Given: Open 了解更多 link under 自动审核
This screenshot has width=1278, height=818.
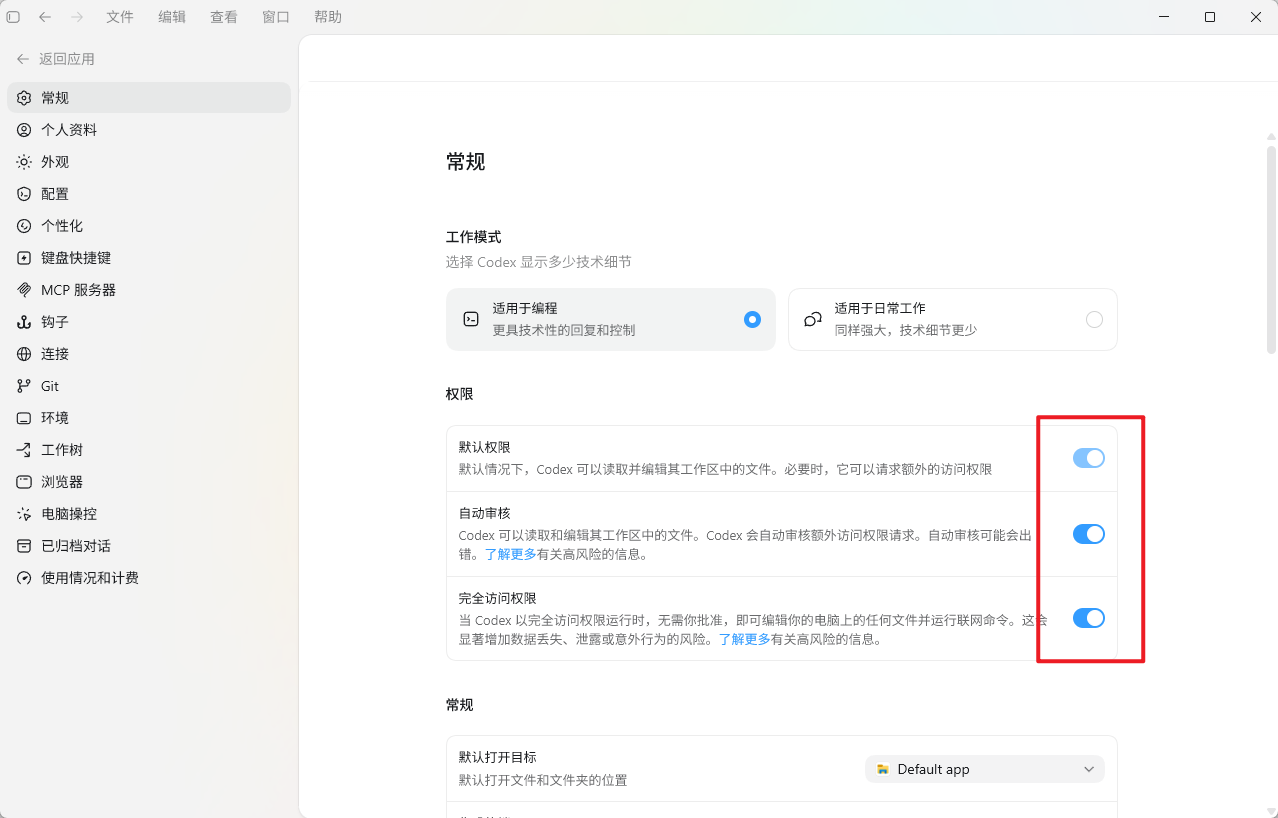Looking at the screenshot, I should pyautogui.click(x=510, y=554).
